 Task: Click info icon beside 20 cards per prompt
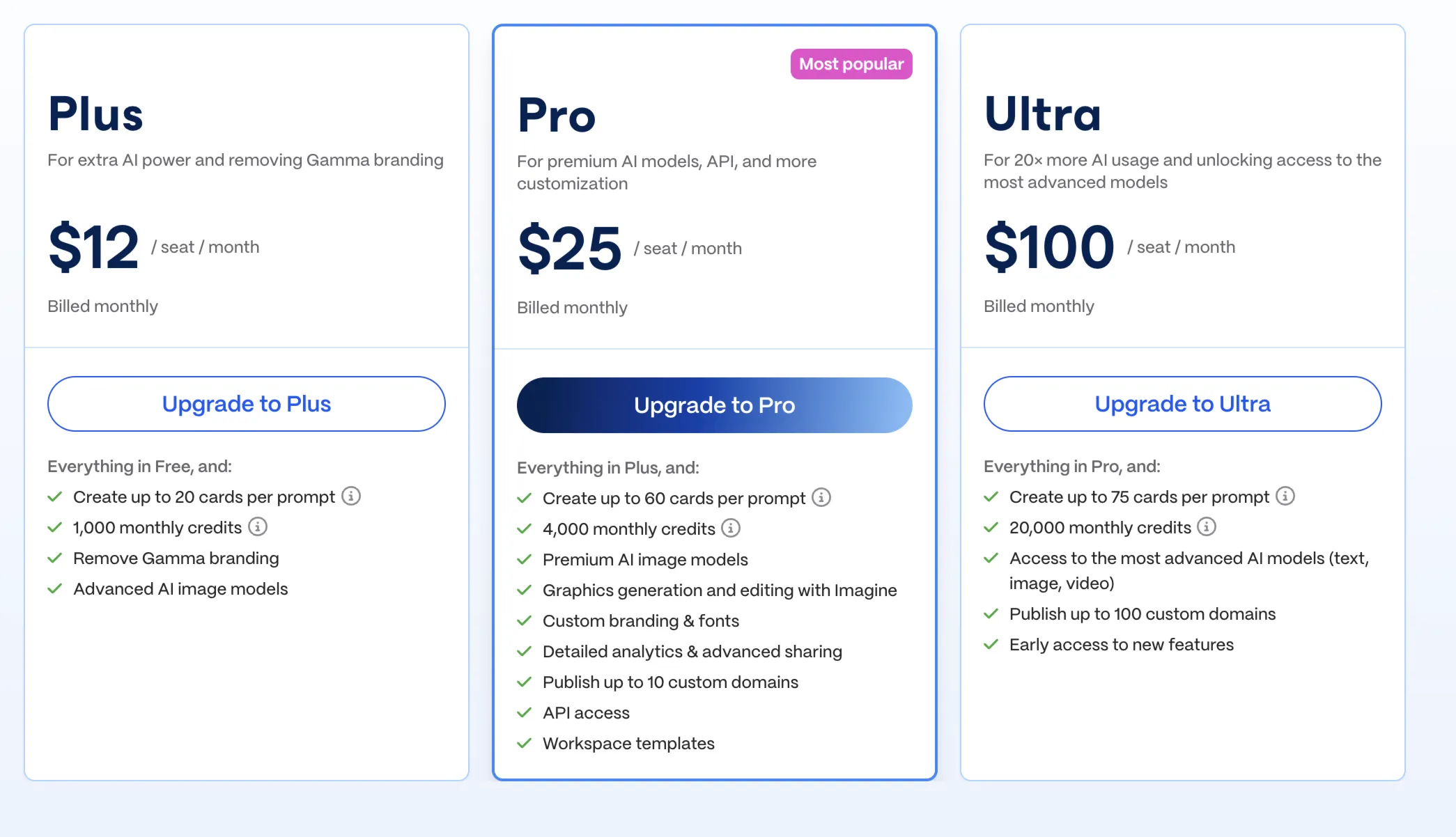351,496
